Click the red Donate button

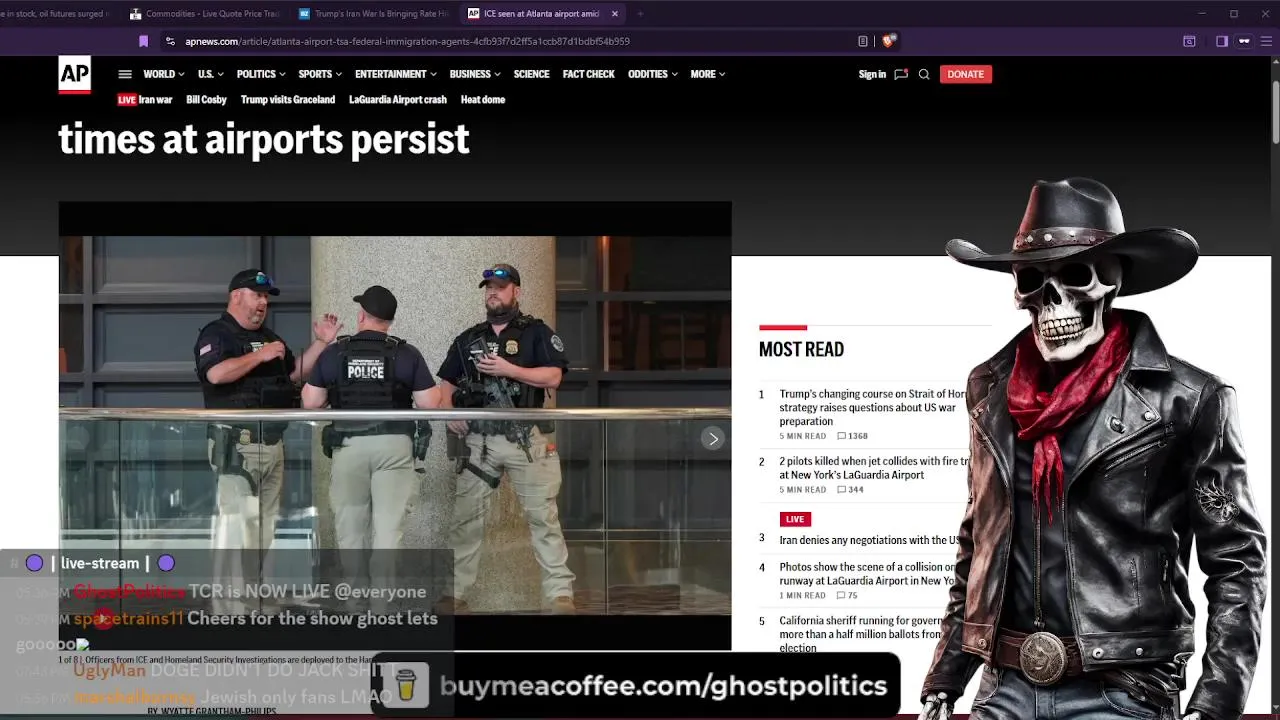[x=965, y=74]
